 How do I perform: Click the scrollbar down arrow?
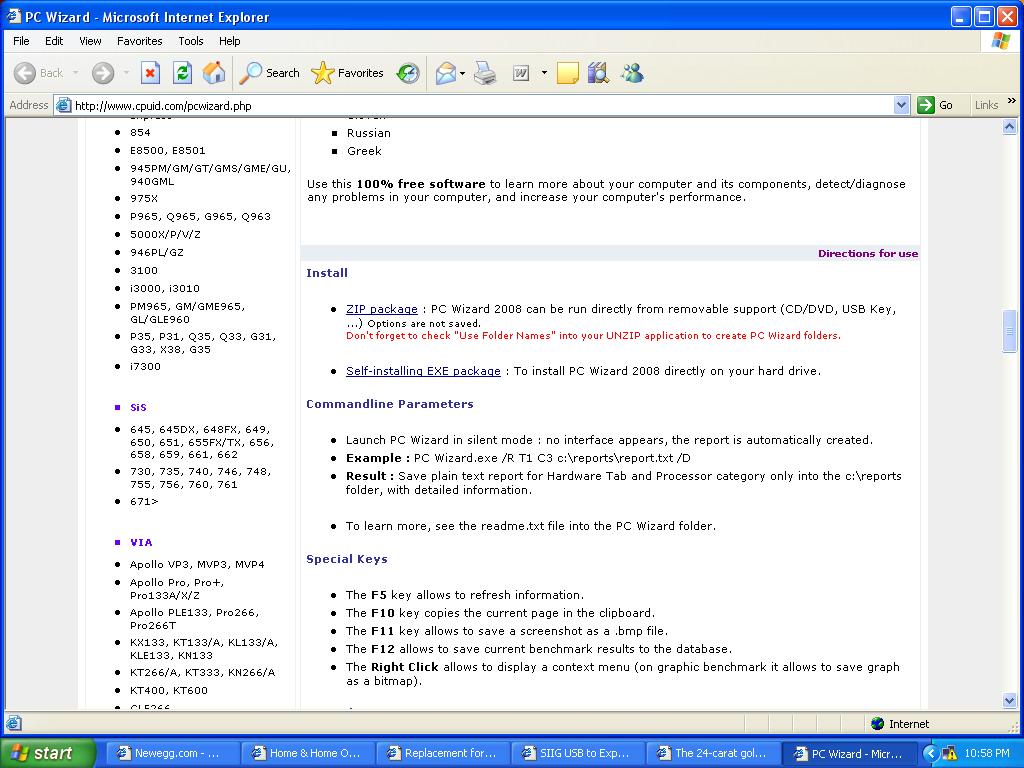click(x=1010, y=701)
